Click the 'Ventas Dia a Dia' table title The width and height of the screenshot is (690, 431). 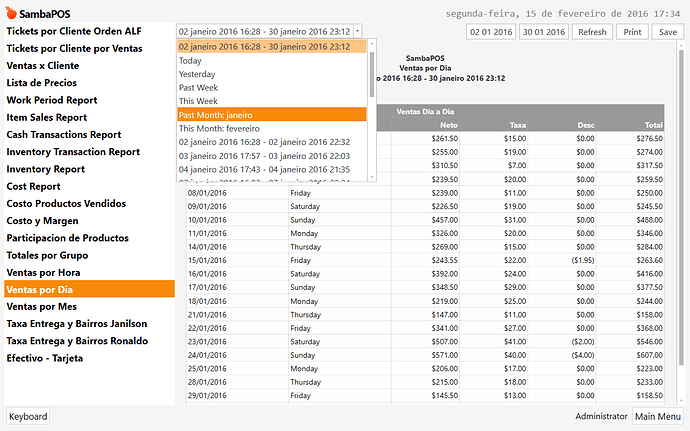point(425,111)
